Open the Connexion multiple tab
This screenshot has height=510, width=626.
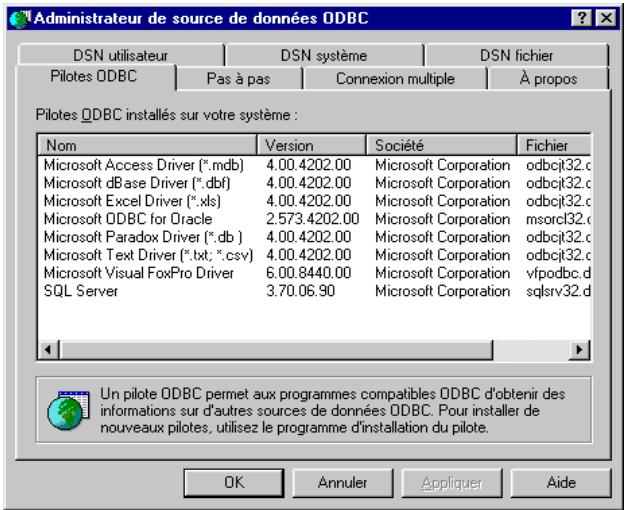pyautogui.click(x=395, y=79)
